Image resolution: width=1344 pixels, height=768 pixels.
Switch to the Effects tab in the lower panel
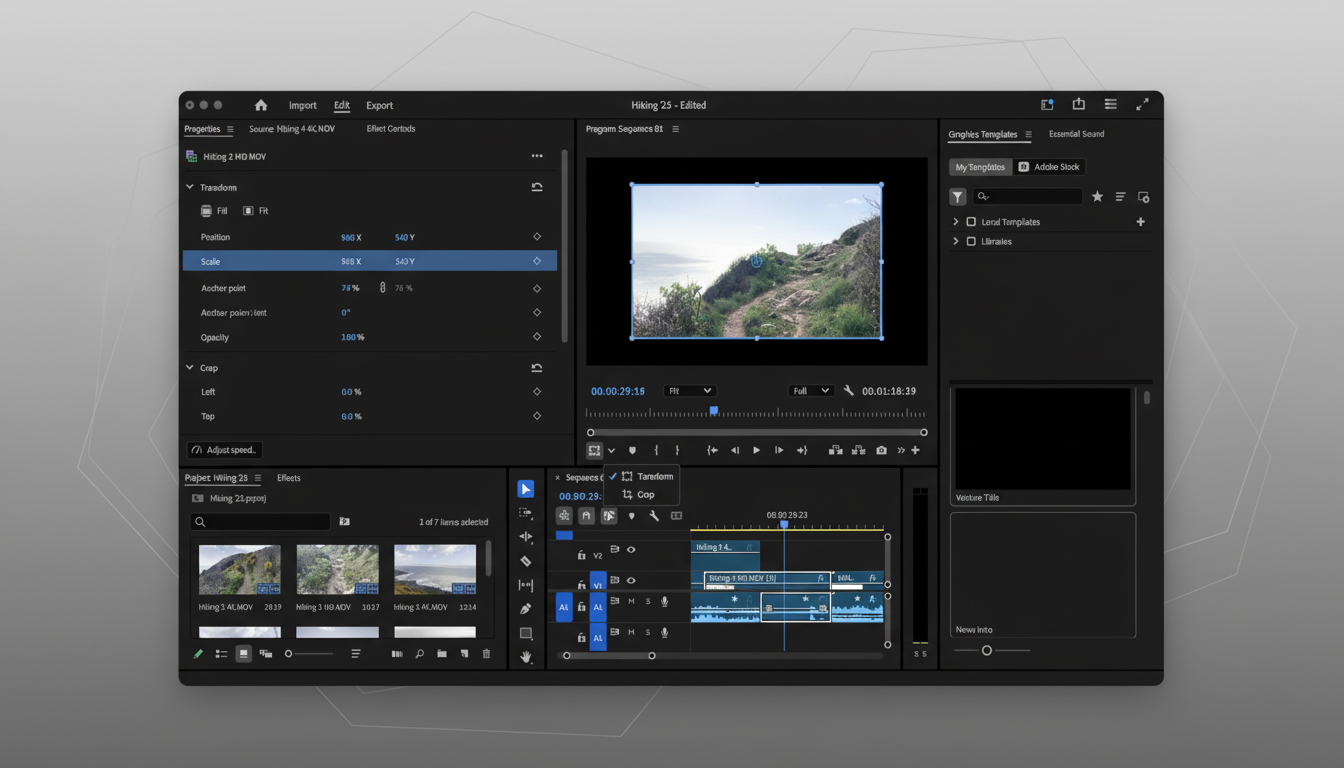pyautogui.click(x=289, y=478)
